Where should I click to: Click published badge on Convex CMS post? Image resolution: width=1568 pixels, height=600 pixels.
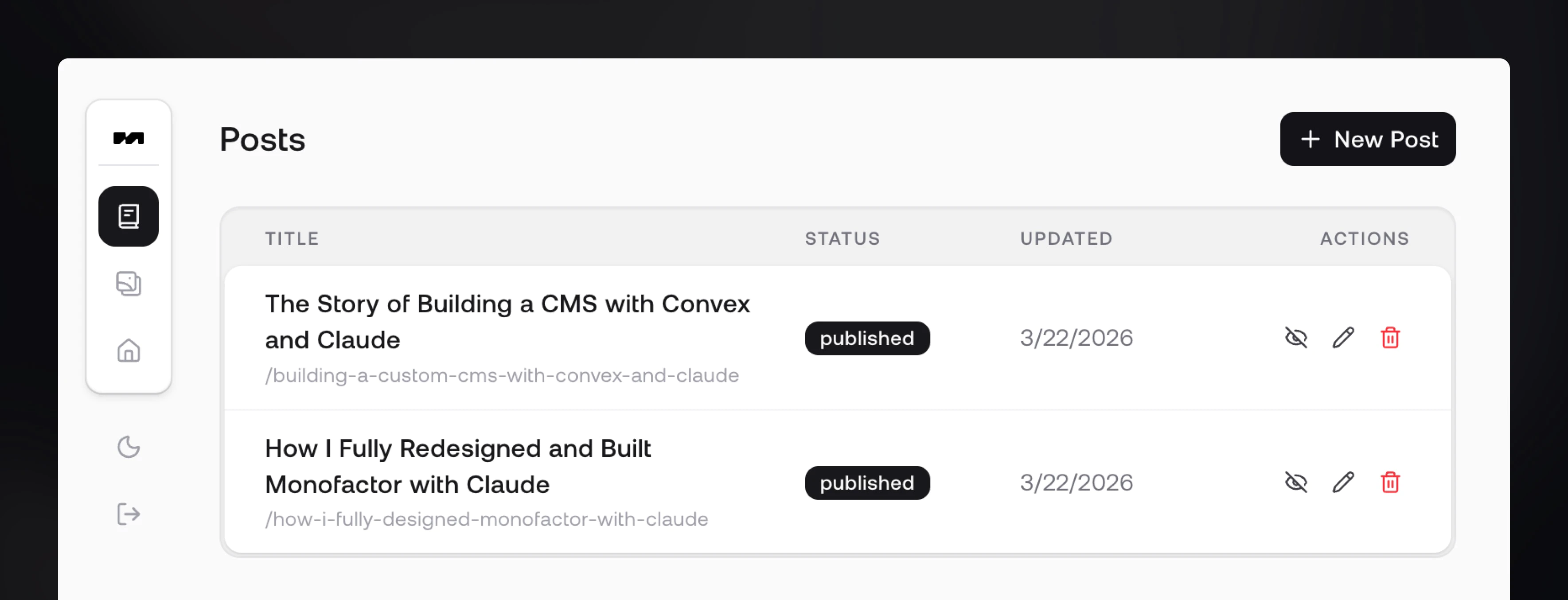867,339
